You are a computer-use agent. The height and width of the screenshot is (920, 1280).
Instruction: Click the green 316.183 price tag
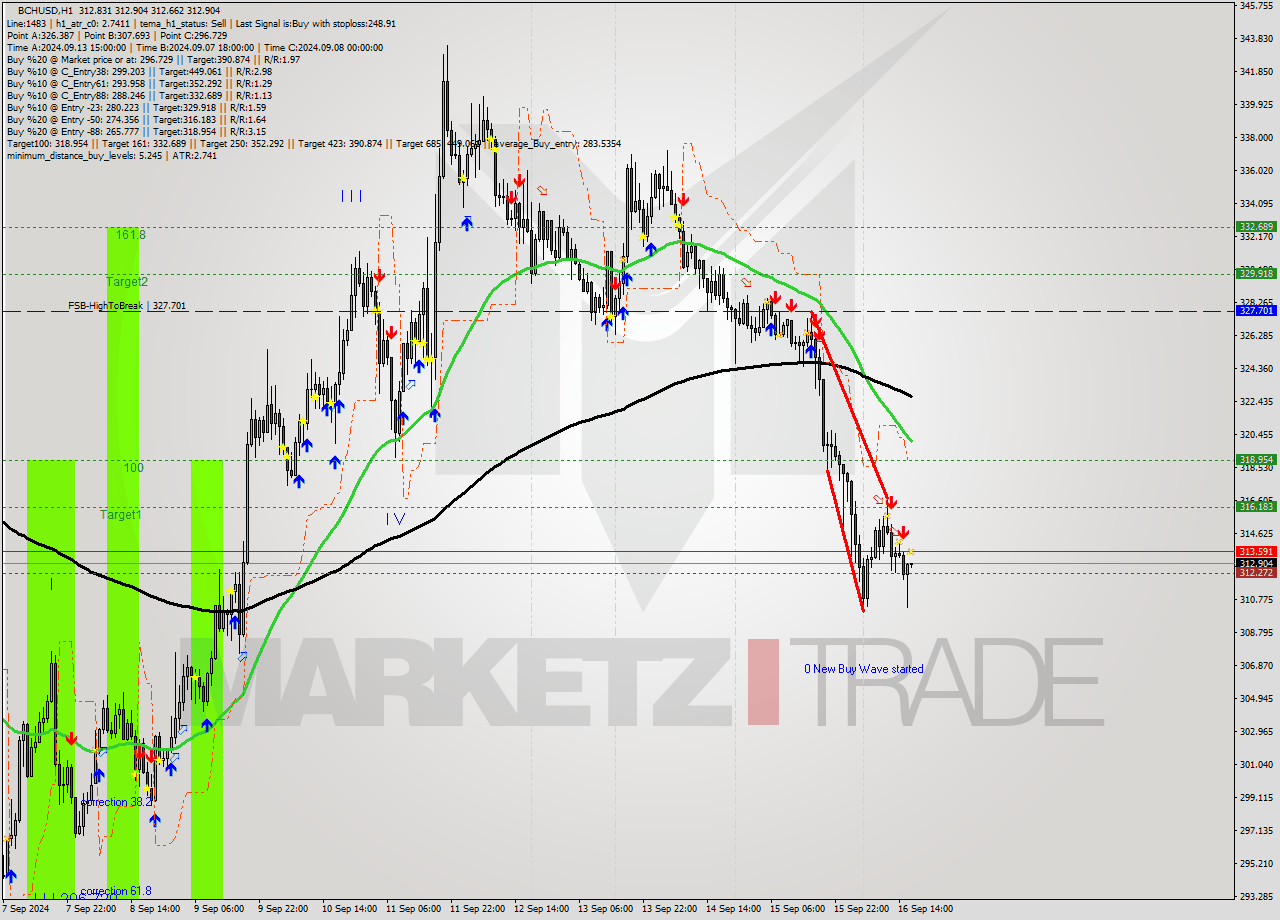[1257, 507]
